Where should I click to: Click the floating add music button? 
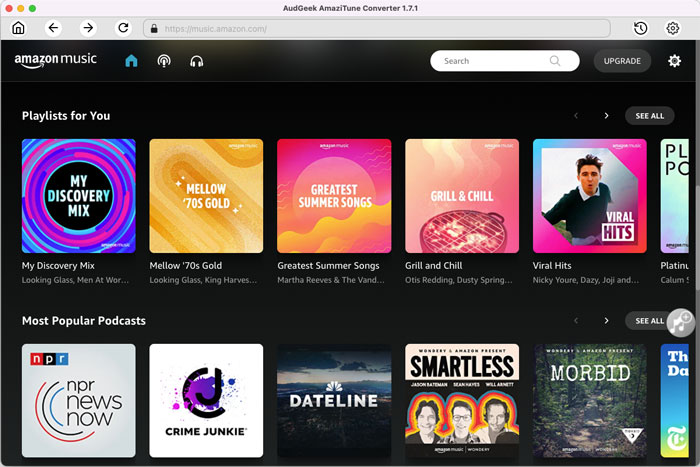pos(681,322)
